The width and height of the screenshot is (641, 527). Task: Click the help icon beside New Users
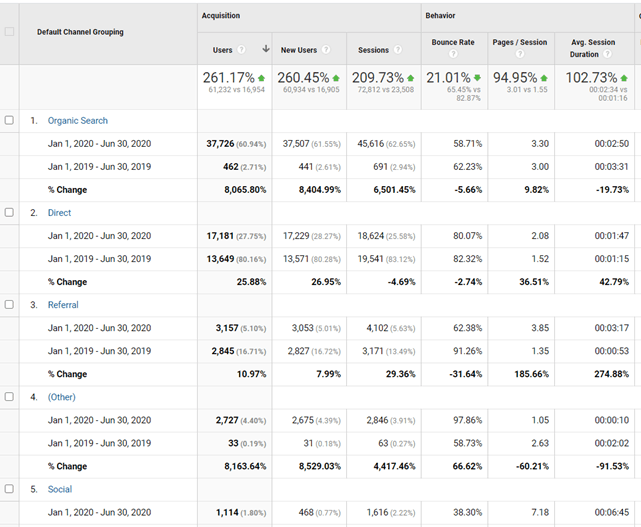click(324, 50)
